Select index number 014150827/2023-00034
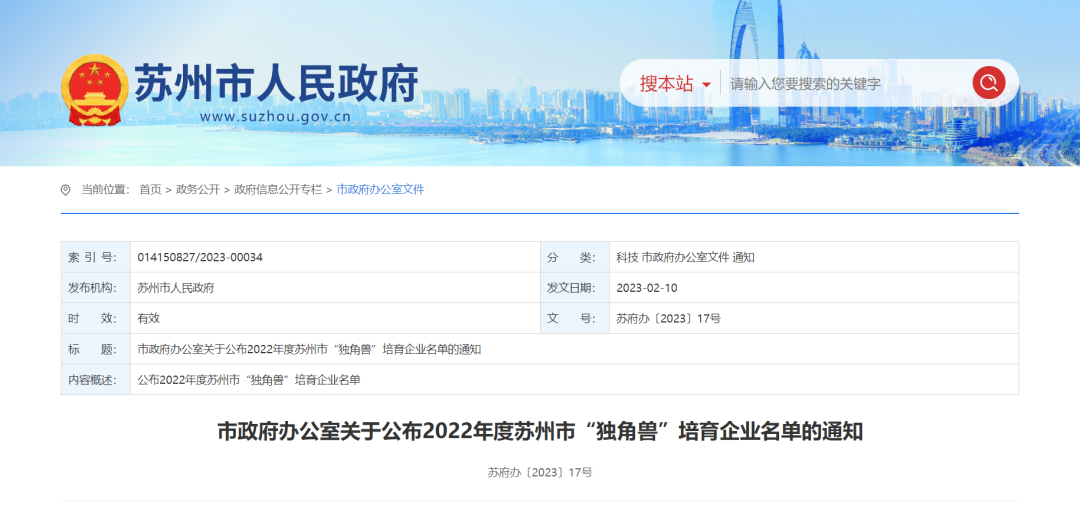Screen dimensions: 1080x513 point(200,258)
